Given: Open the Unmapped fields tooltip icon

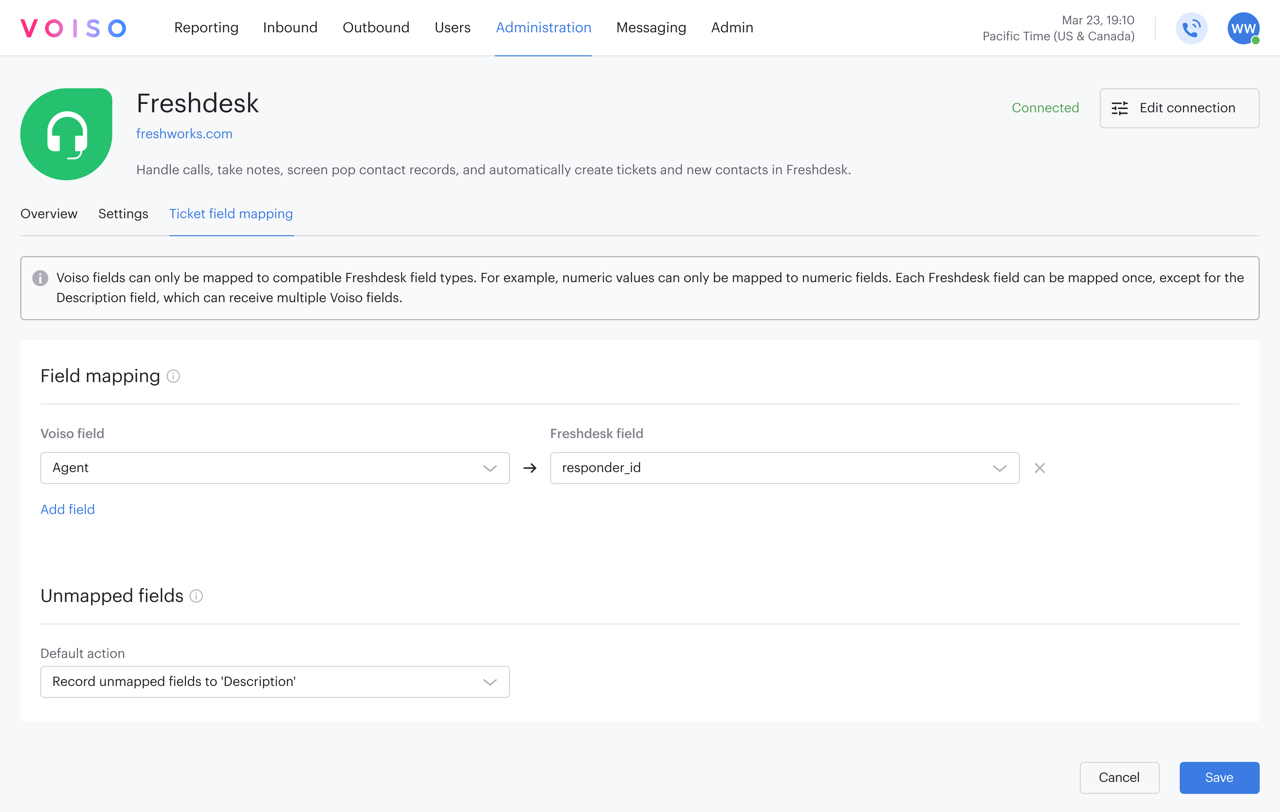Looking at the screenshot, I should pyautogui.click(x=196, y=596).
